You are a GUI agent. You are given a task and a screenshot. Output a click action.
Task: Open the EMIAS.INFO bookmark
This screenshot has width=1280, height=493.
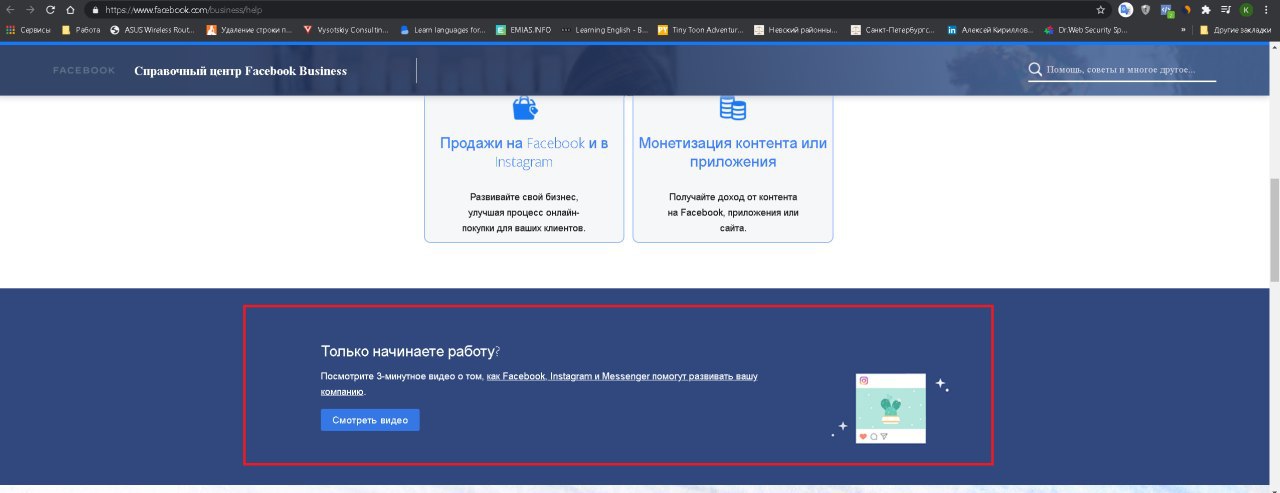[x=523, y=30]
